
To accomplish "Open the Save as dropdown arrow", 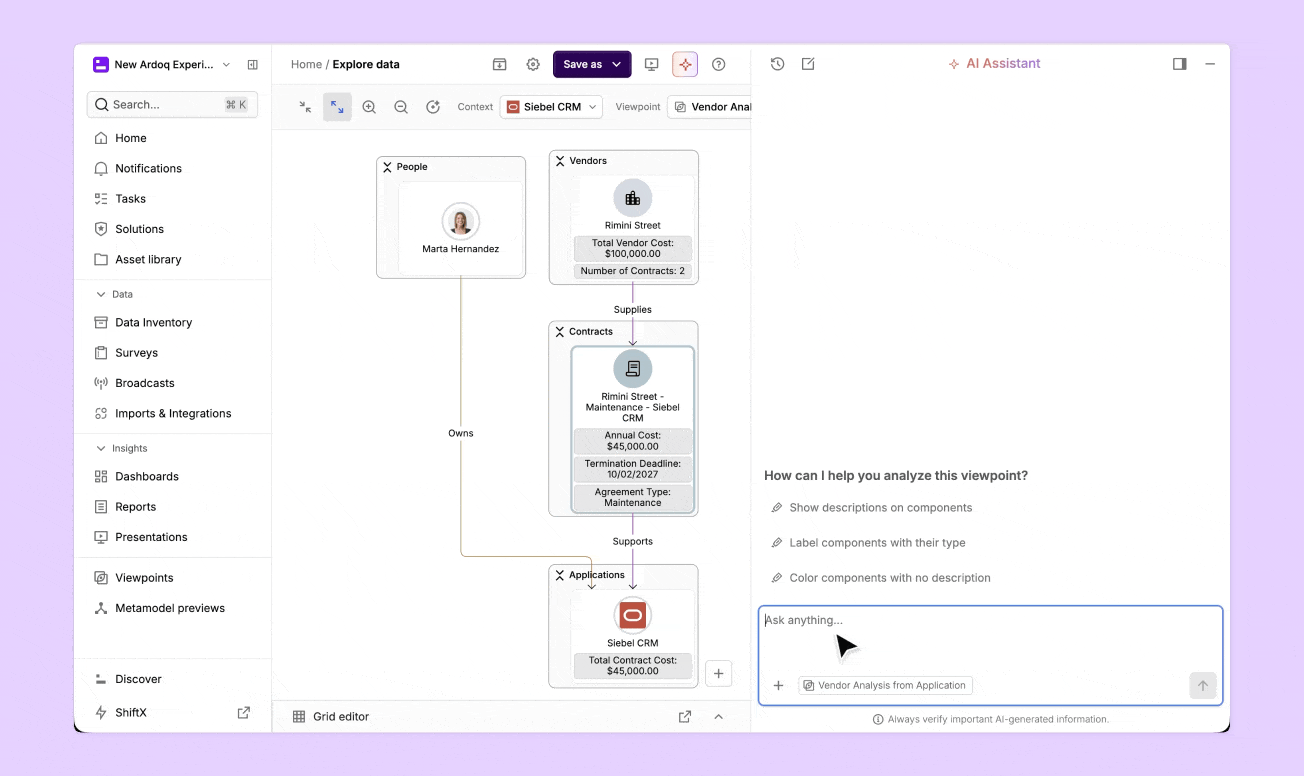I will (x=617, y=64).
